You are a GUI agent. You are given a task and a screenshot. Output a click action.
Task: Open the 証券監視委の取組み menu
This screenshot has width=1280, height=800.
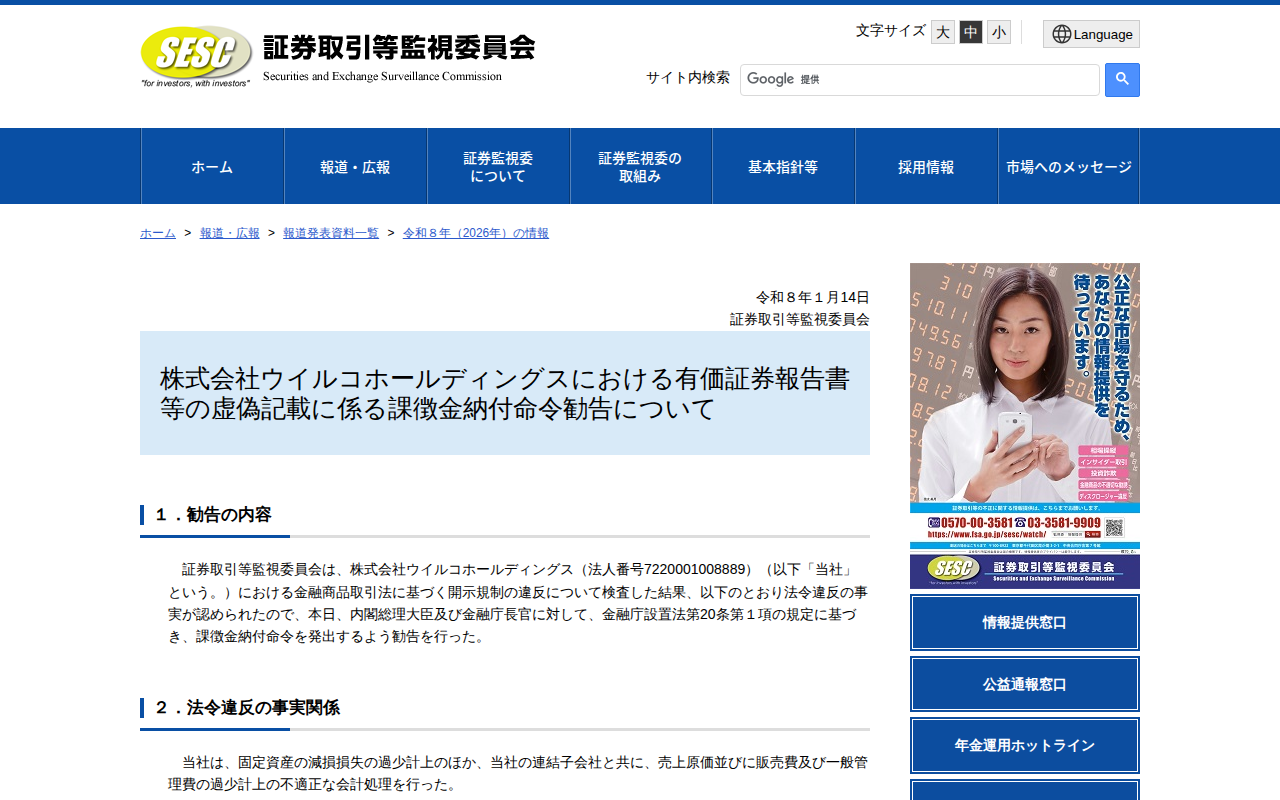pos(641,166)
